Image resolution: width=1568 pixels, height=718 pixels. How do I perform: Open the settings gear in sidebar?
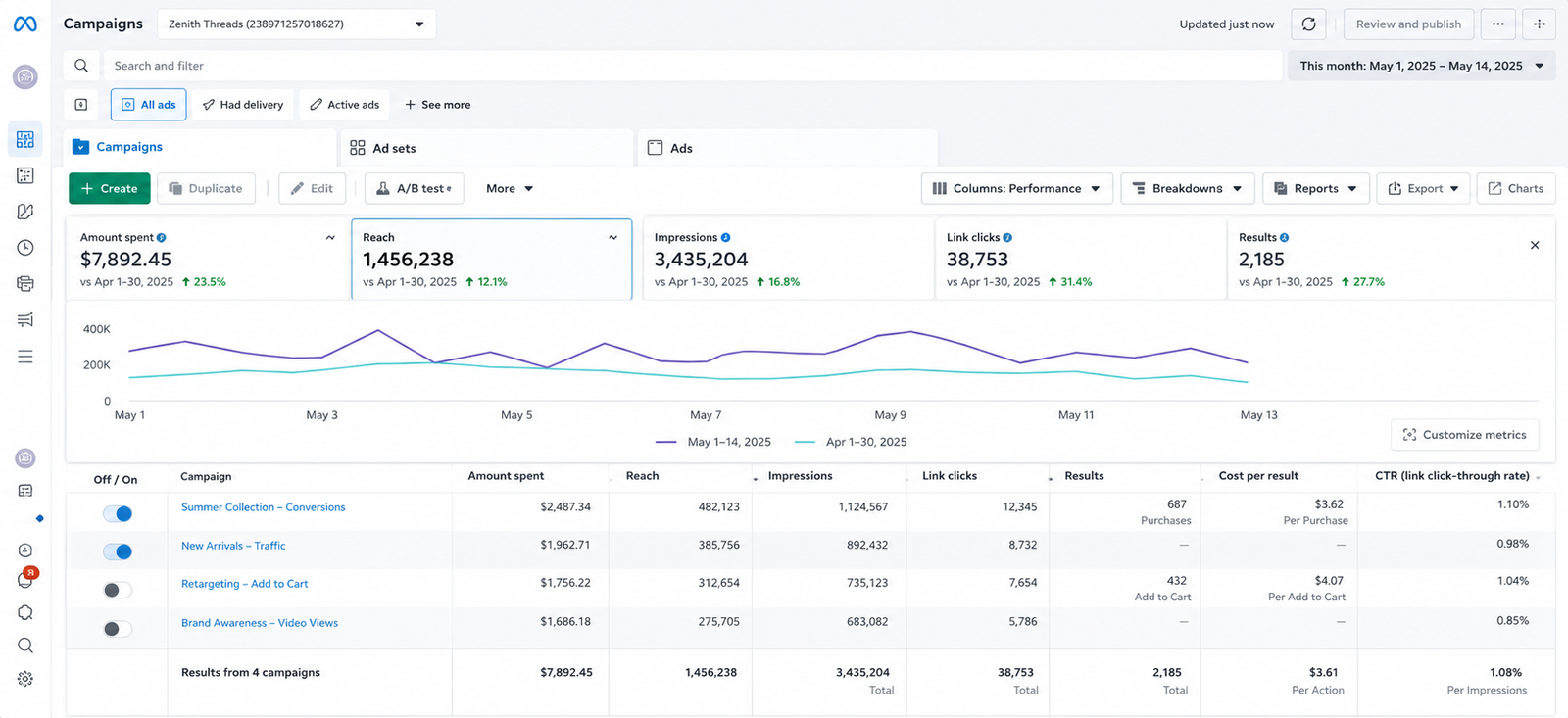pos(25,679)
